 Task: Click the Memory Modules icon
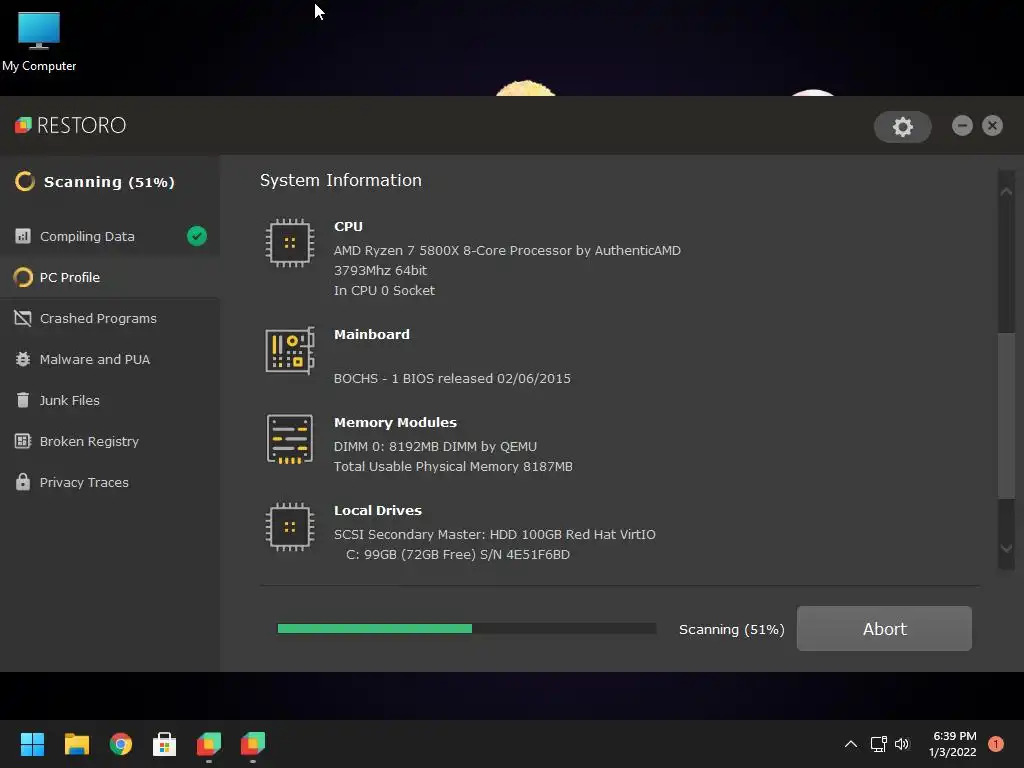(290, 439)
